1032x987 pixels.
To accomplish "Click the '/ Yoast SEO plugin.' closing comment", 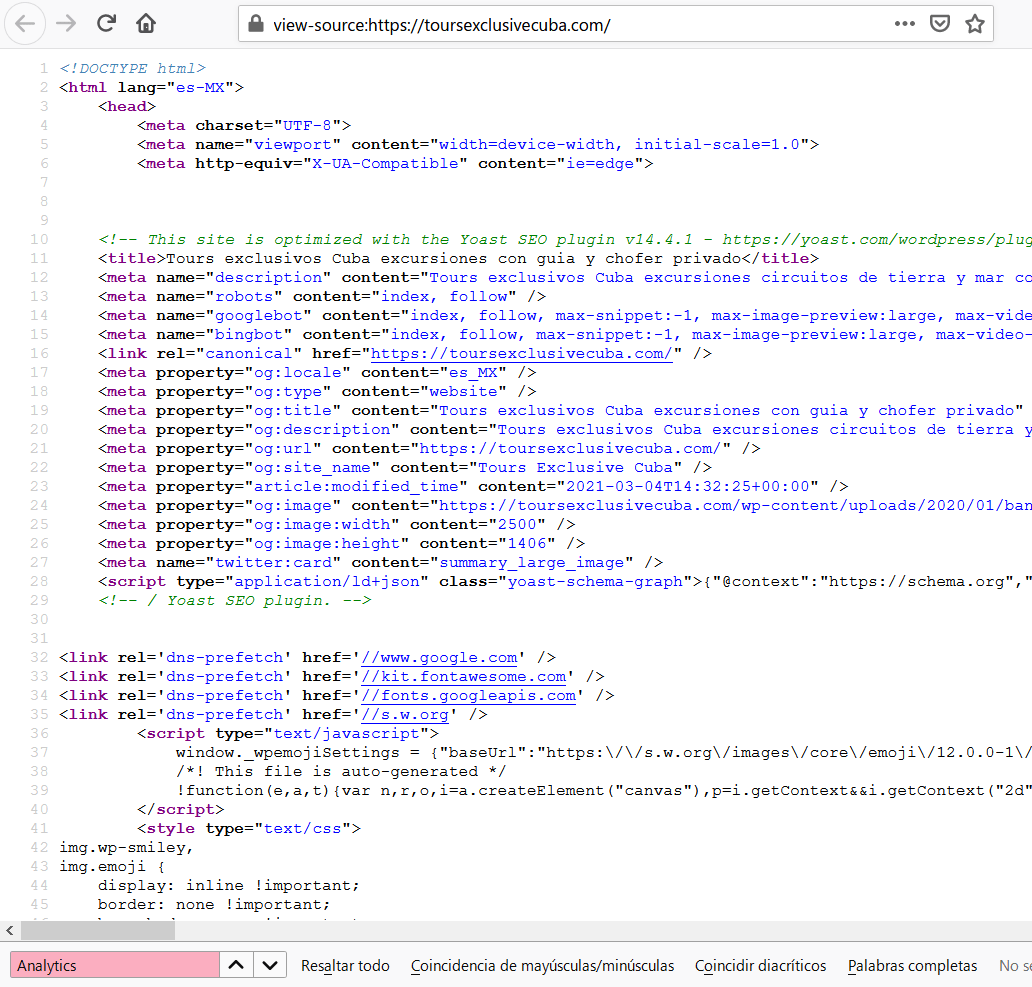I will (x=234, y=601).
